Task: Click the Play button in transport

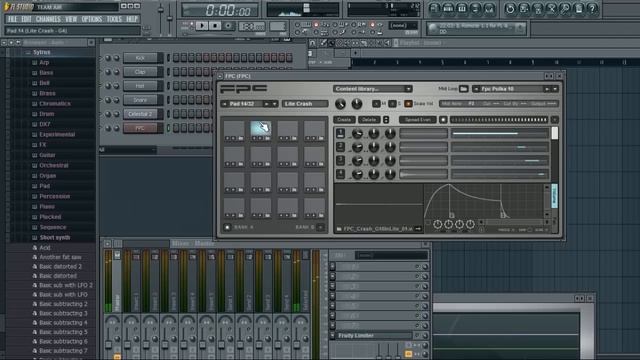Action: (202, 26)
